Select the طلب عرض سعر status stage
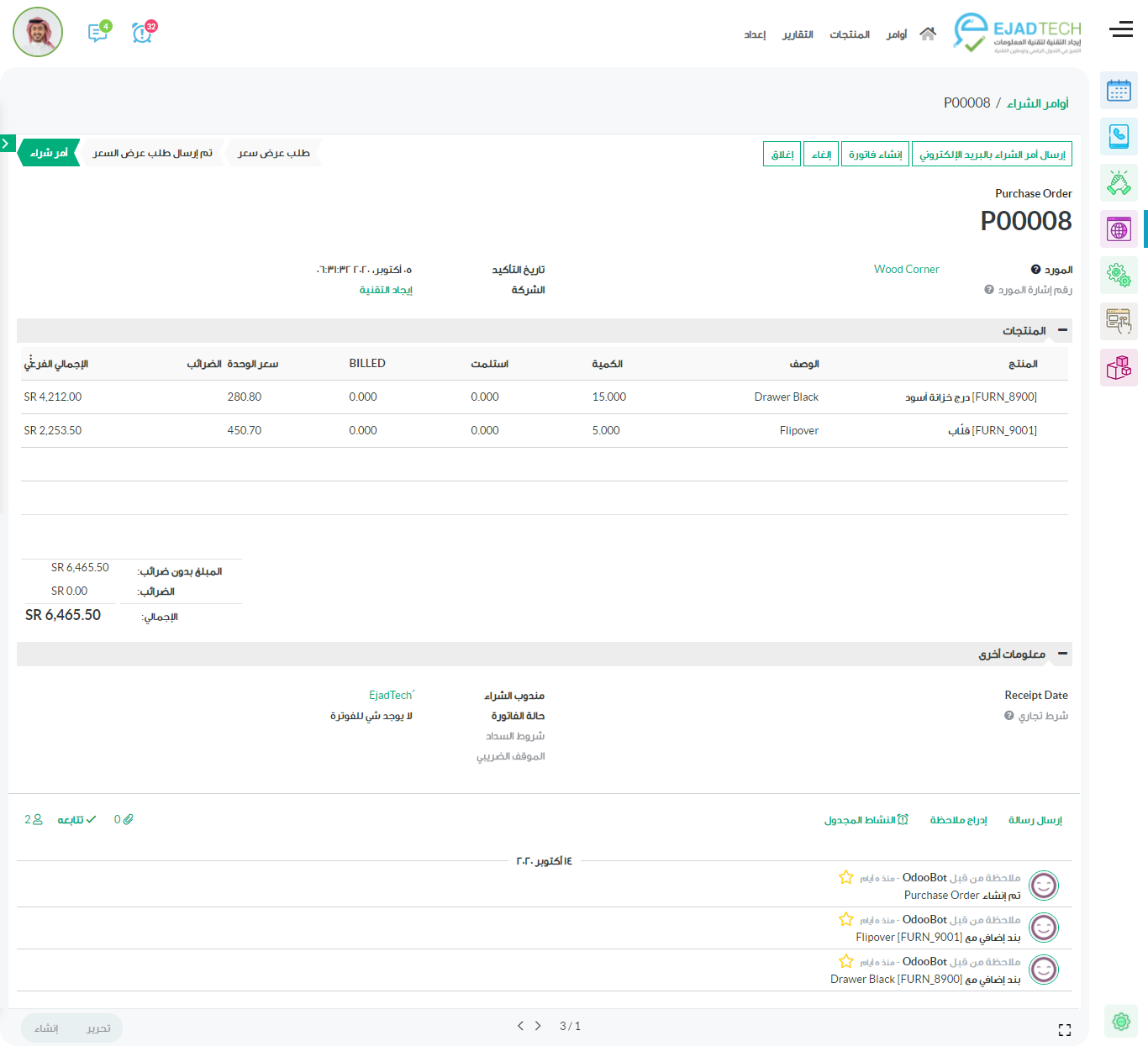This screenshot has height=1046, width=1148. [x=274, y=153]
